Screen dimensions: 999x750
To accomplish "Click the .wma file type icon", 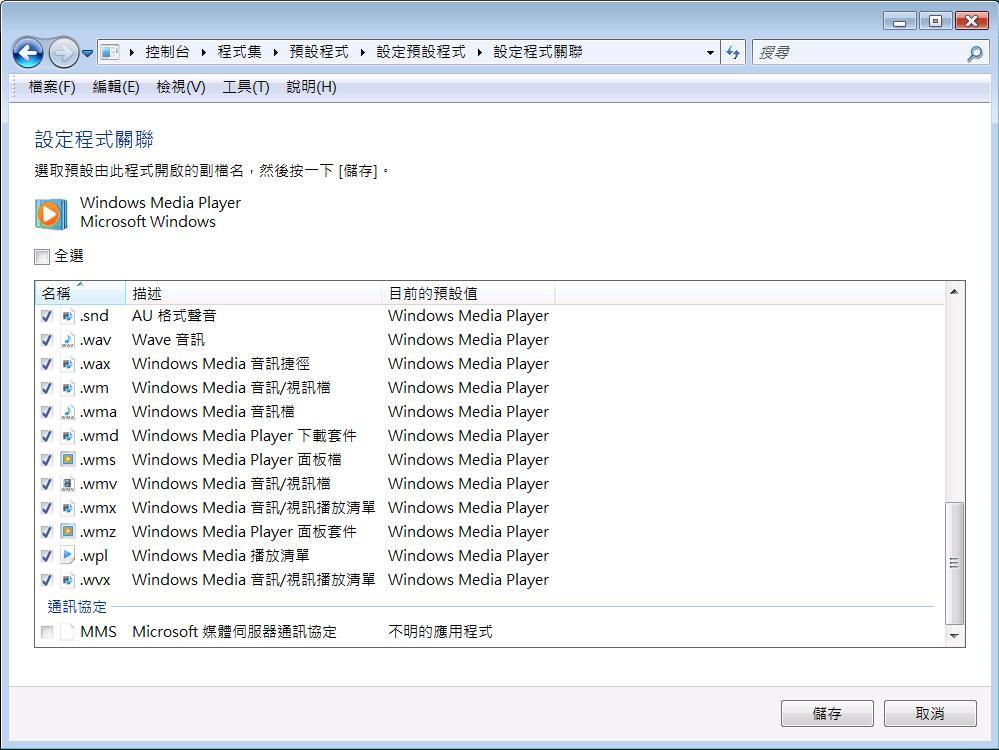I will point(68,412).
